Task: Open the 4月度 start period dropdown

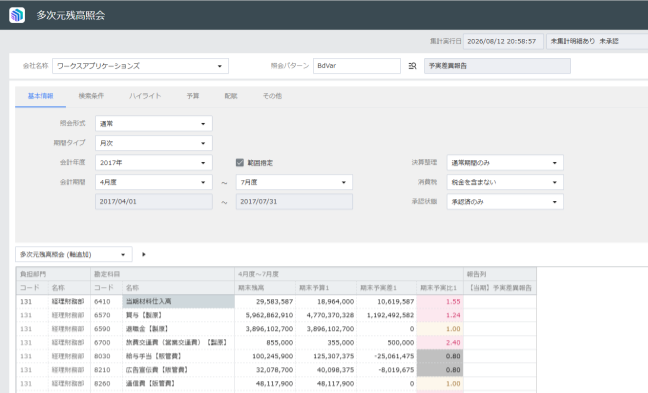Action: 154,182
